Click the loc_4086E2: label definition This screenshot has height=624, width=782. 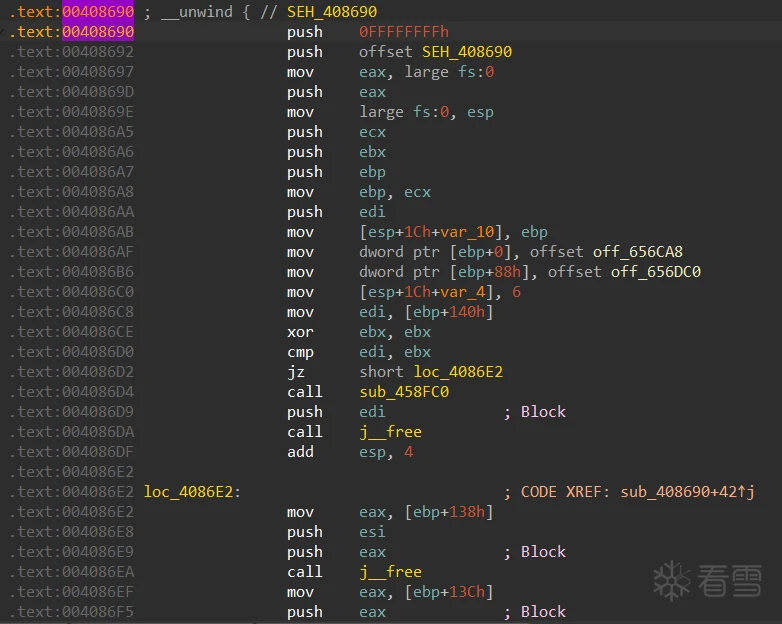[192, 492]
